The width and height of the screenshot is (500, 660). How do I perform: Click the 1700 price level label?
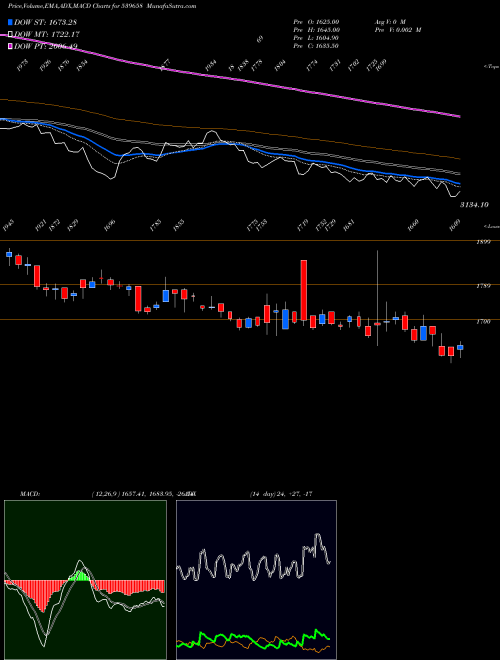(482, 322)
